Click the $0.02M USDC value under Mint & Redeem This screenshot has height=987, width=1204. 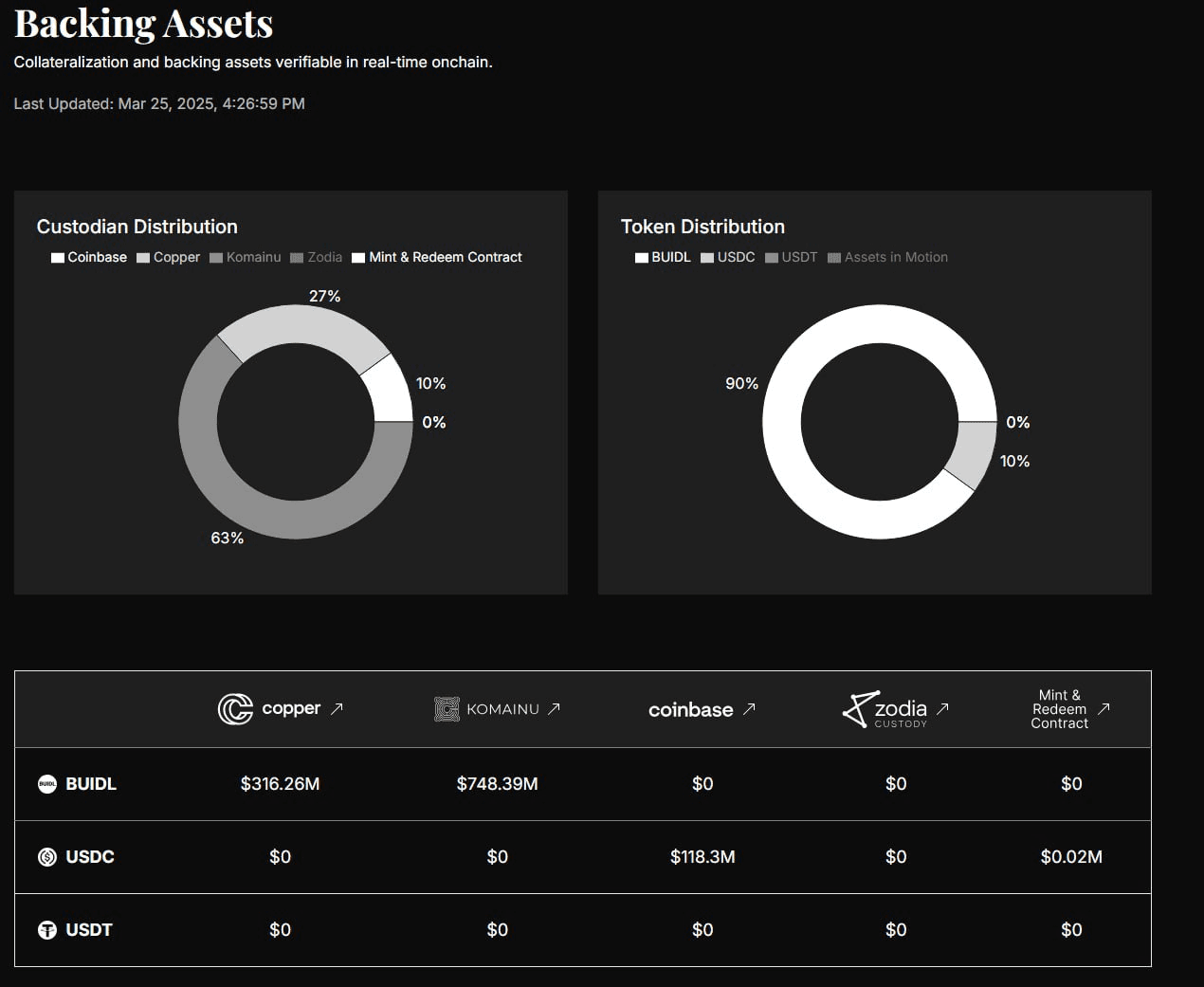pos(1071,857)
